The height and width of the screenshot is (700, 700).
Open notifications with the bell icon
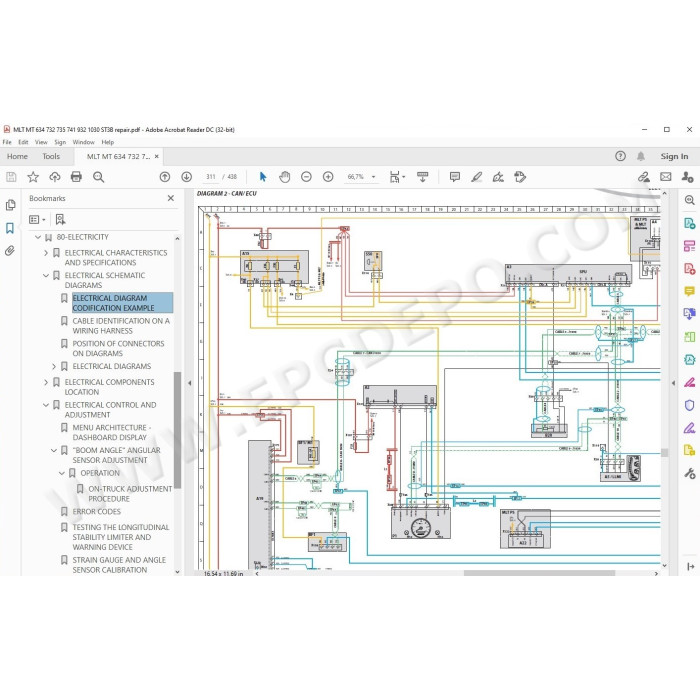641,156
